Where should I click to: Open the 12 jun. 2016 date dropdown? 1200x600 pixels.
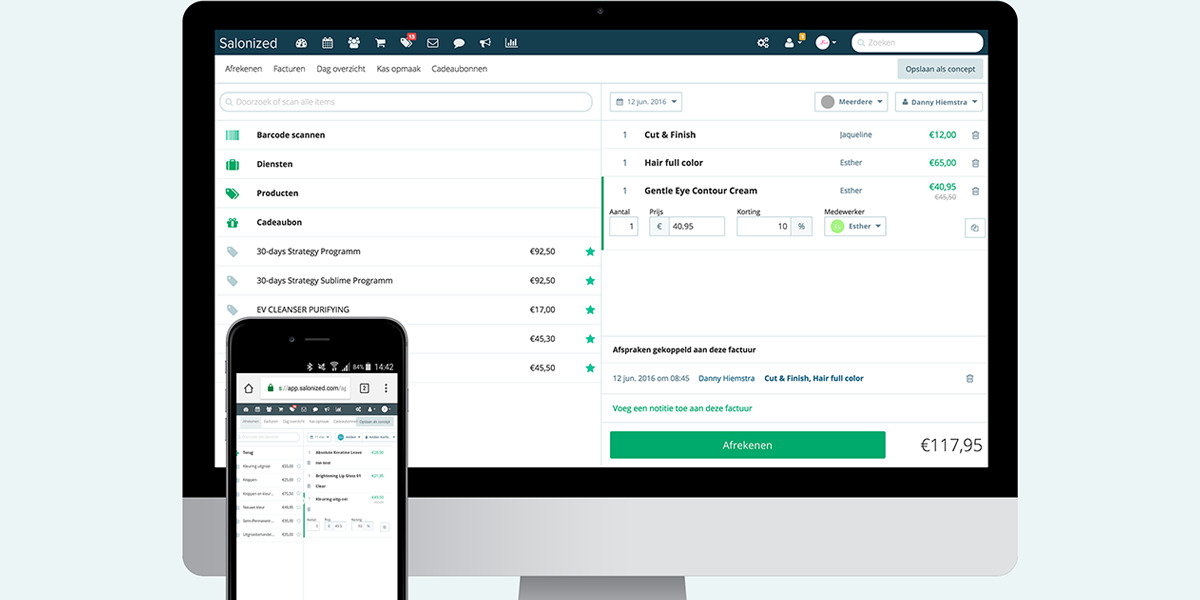646,102
